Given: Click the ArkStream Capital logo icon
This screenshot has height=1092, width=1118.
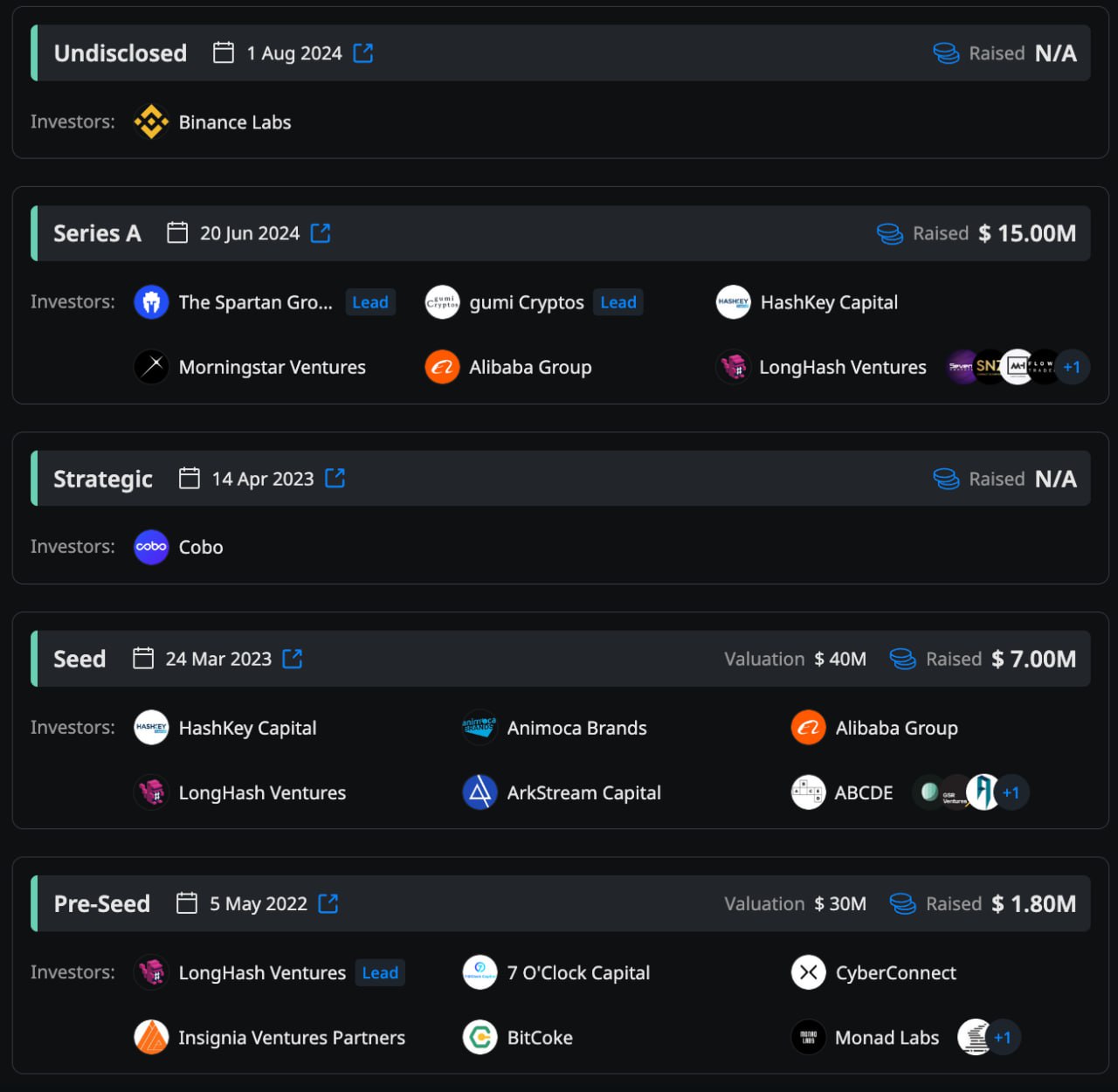Looking at the screenshot, I should (x=480, y=792).
